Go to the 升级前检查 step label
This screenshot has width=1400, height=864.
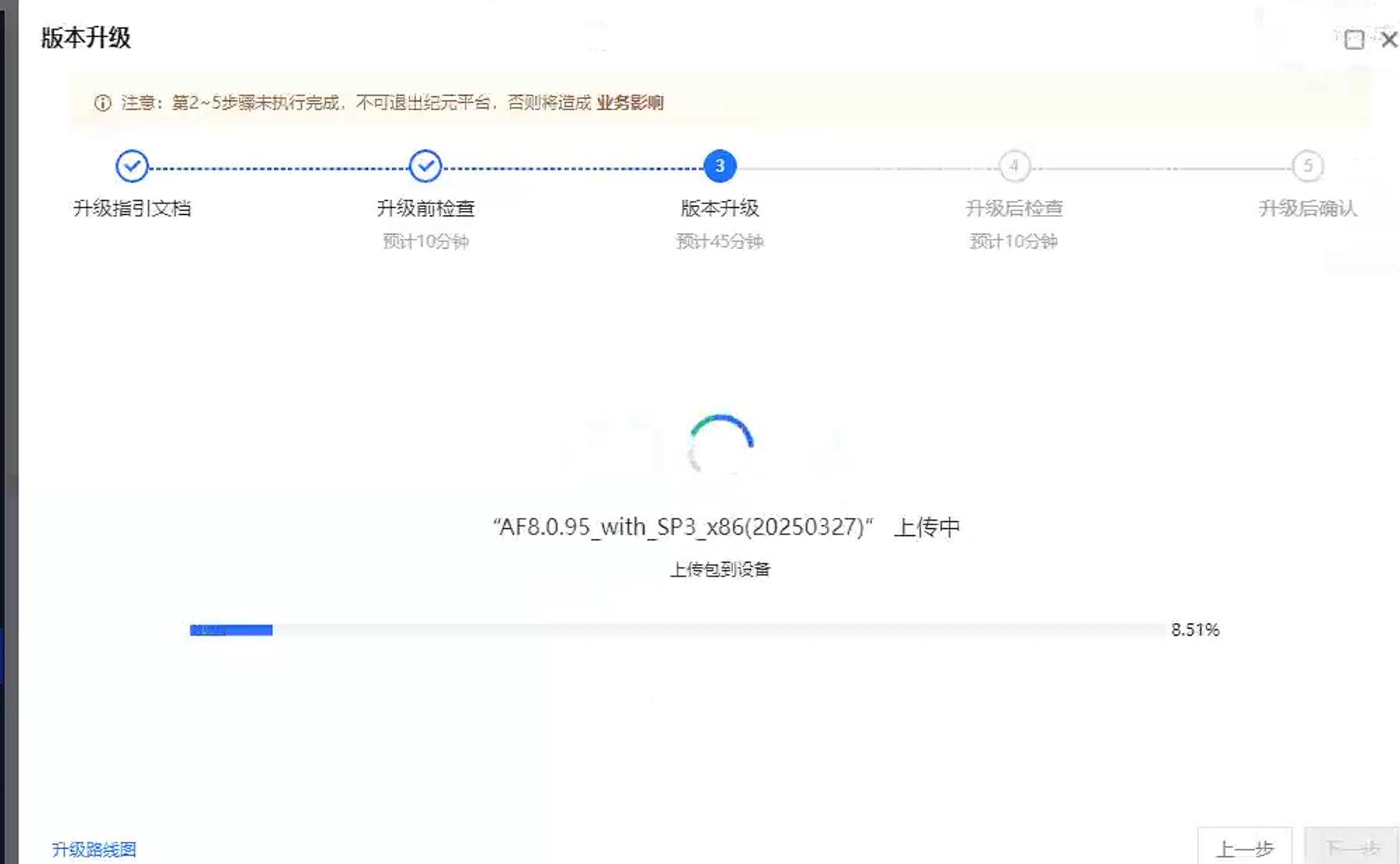[425, 209]
